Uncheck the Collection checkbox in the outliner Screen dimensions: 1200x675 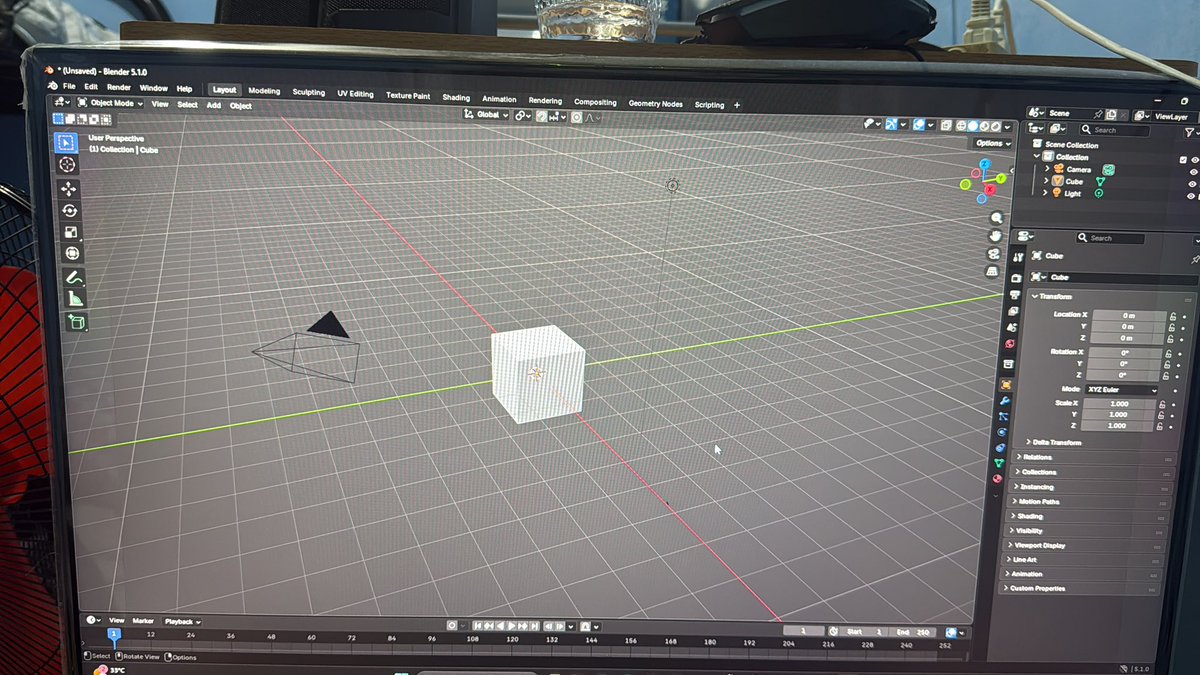1183,158
